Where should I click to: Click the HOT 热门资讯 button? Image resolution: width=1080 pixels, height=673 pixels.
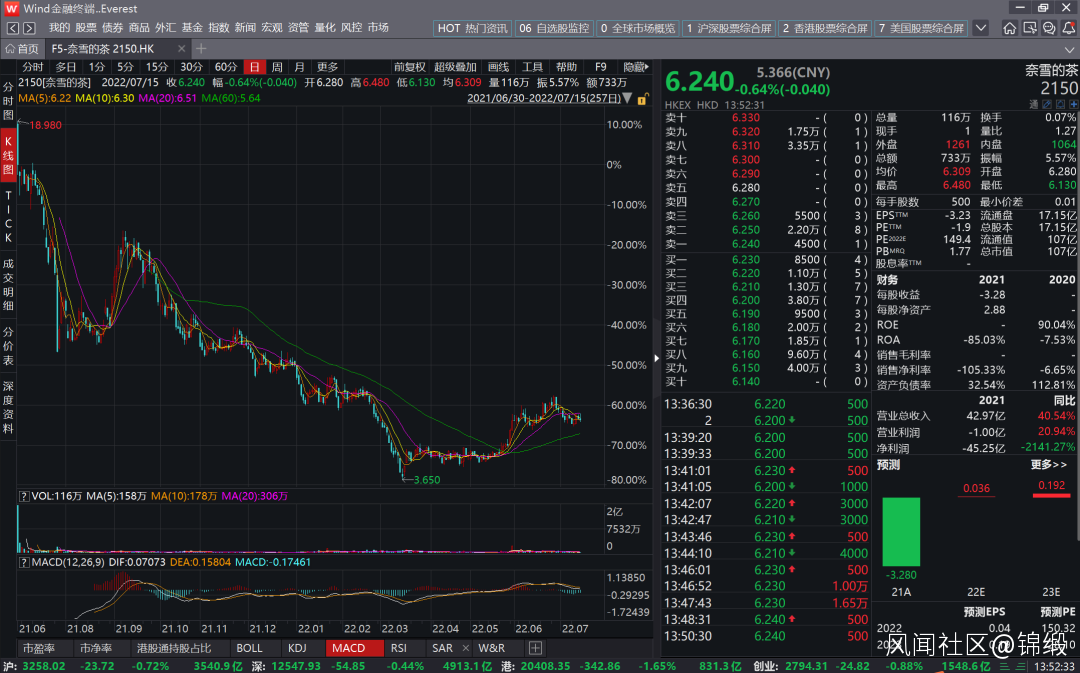[x=472, y=28]
